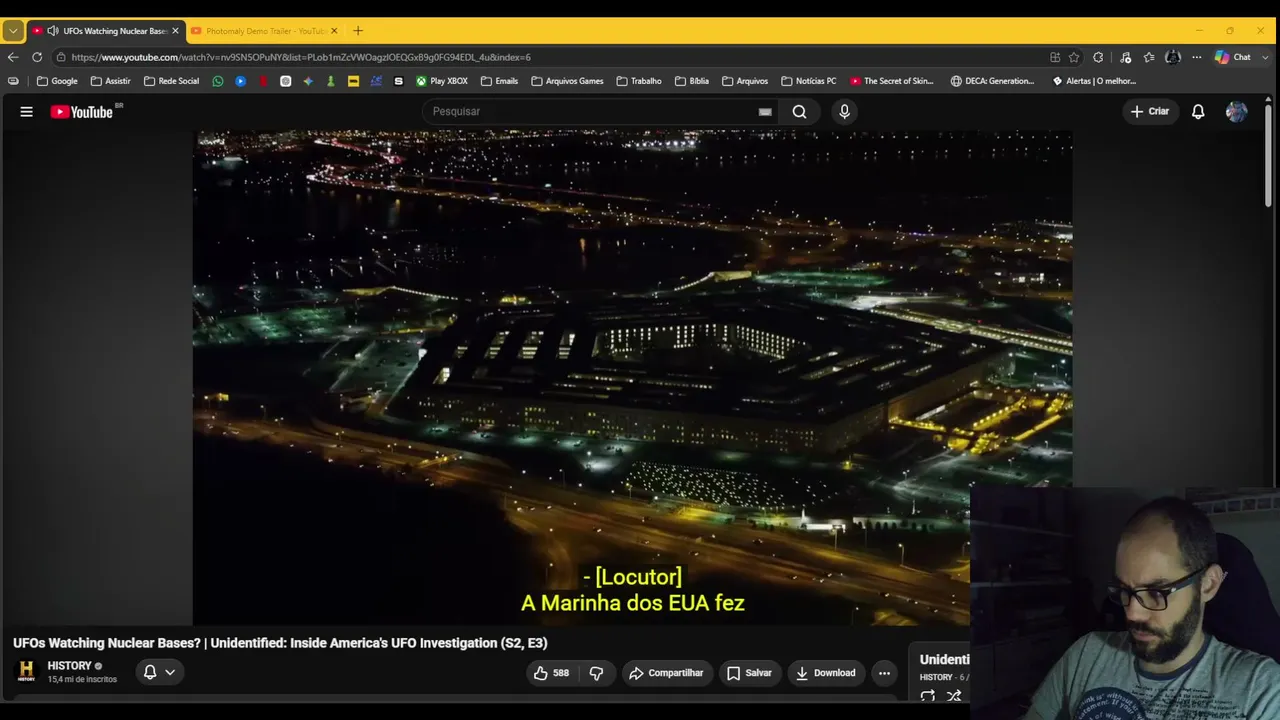This screenshot has height=720, width=1280.
Task: Open the Google bookmarks folder
Action: pyautogui.click(x=57, y=81)
